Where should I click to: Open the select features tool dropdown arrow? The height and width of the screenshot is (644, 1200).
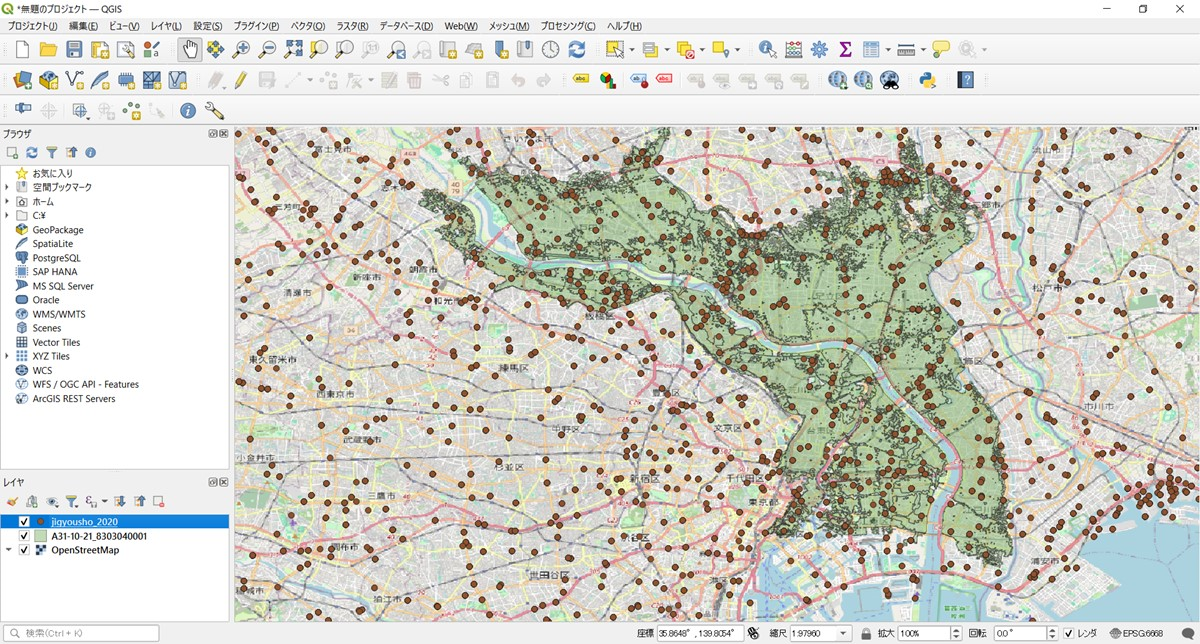click(634, 49)
